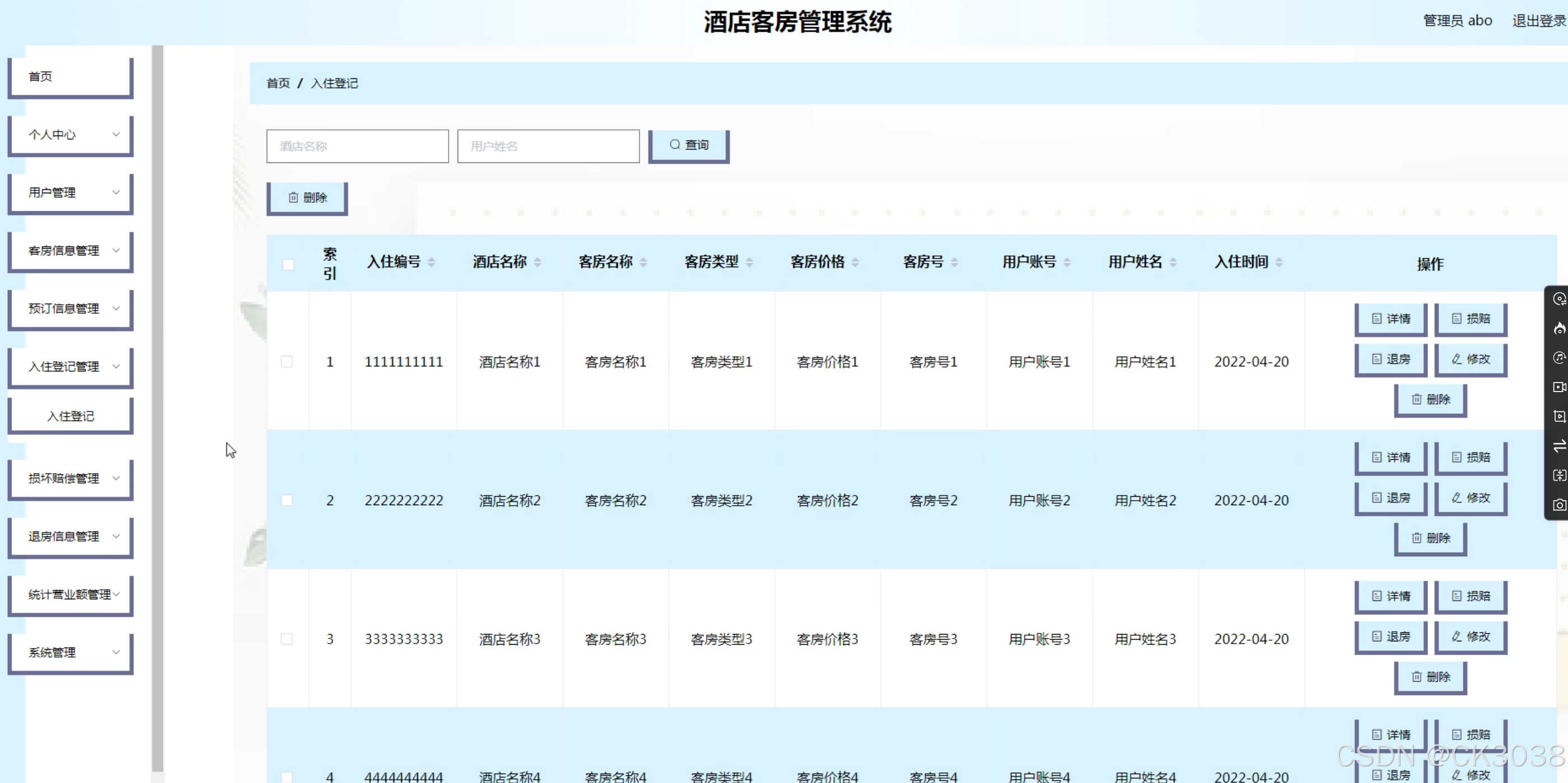Click the video camera record icon
The image size is (1568, 783).
(1559, 387)
